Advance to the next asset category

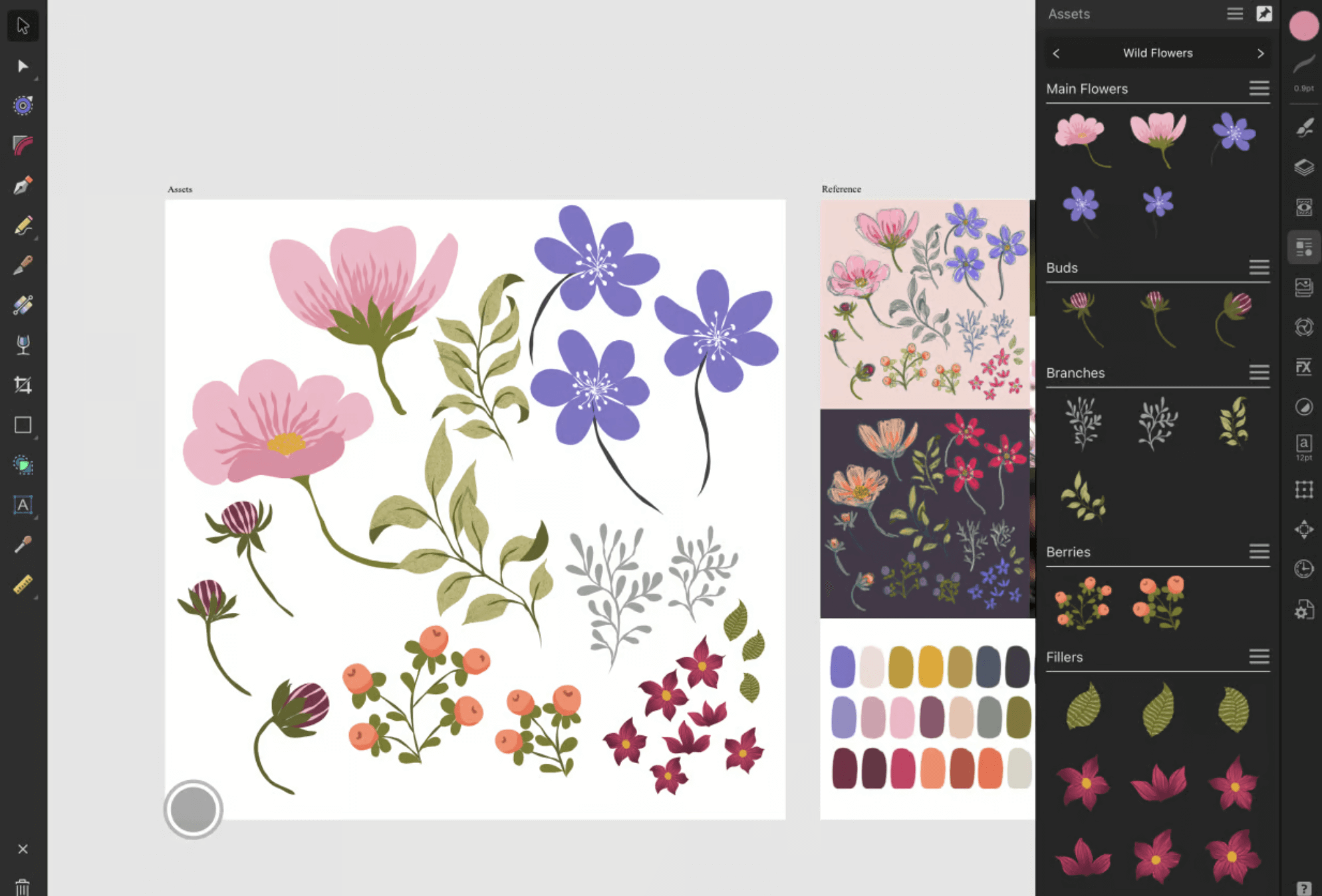pos(1261,53)
